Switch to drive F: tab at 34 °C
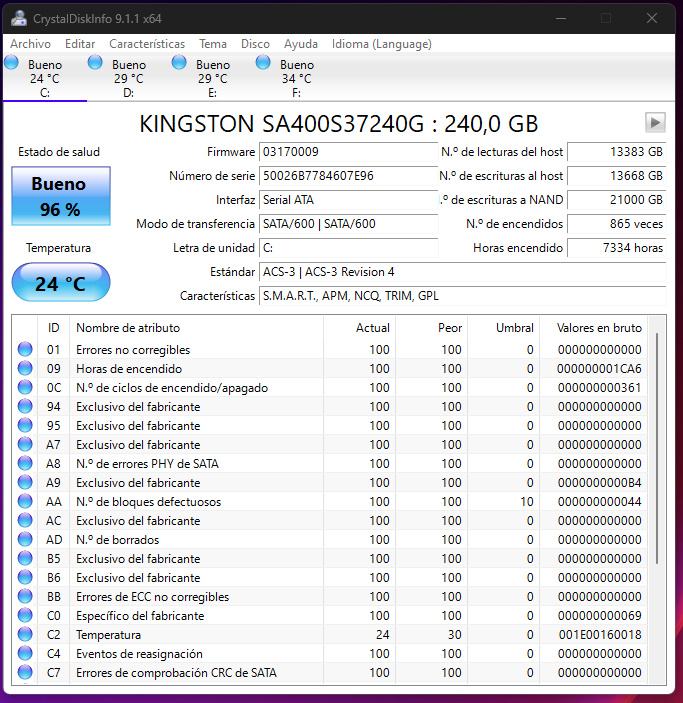This screenshot has height=703, width=683. (x=296, y=78)
